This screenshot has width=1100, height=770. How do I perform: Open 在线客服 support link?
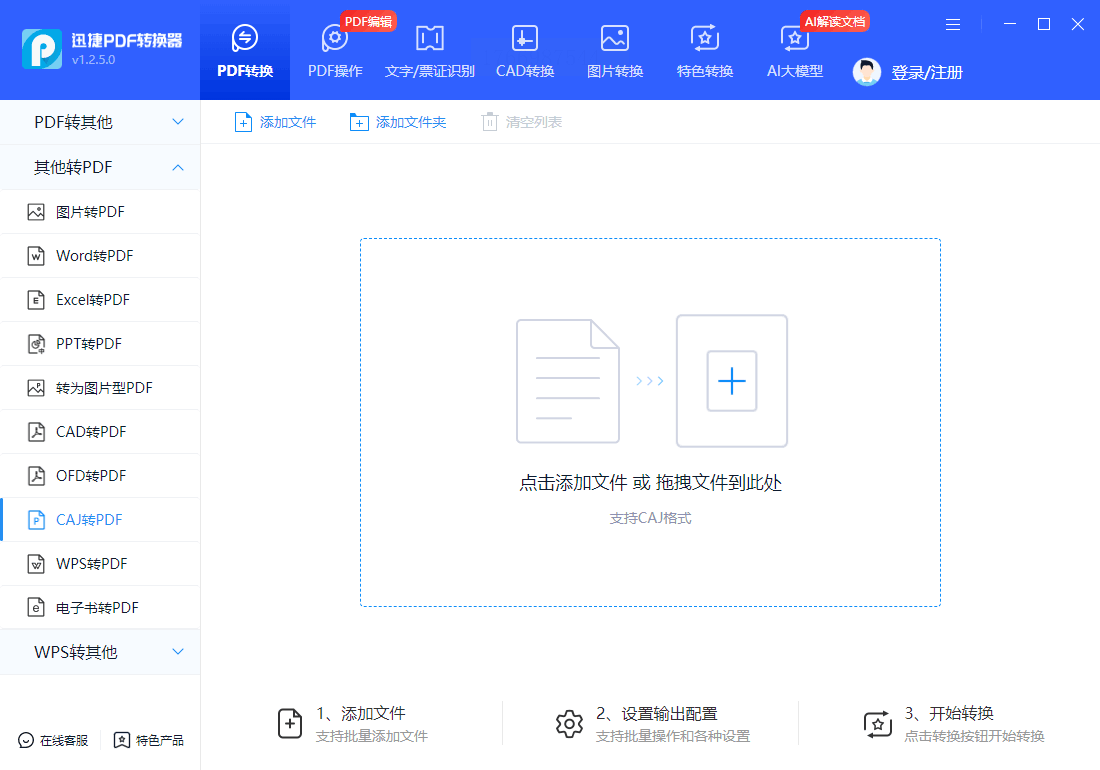[53, 741]
